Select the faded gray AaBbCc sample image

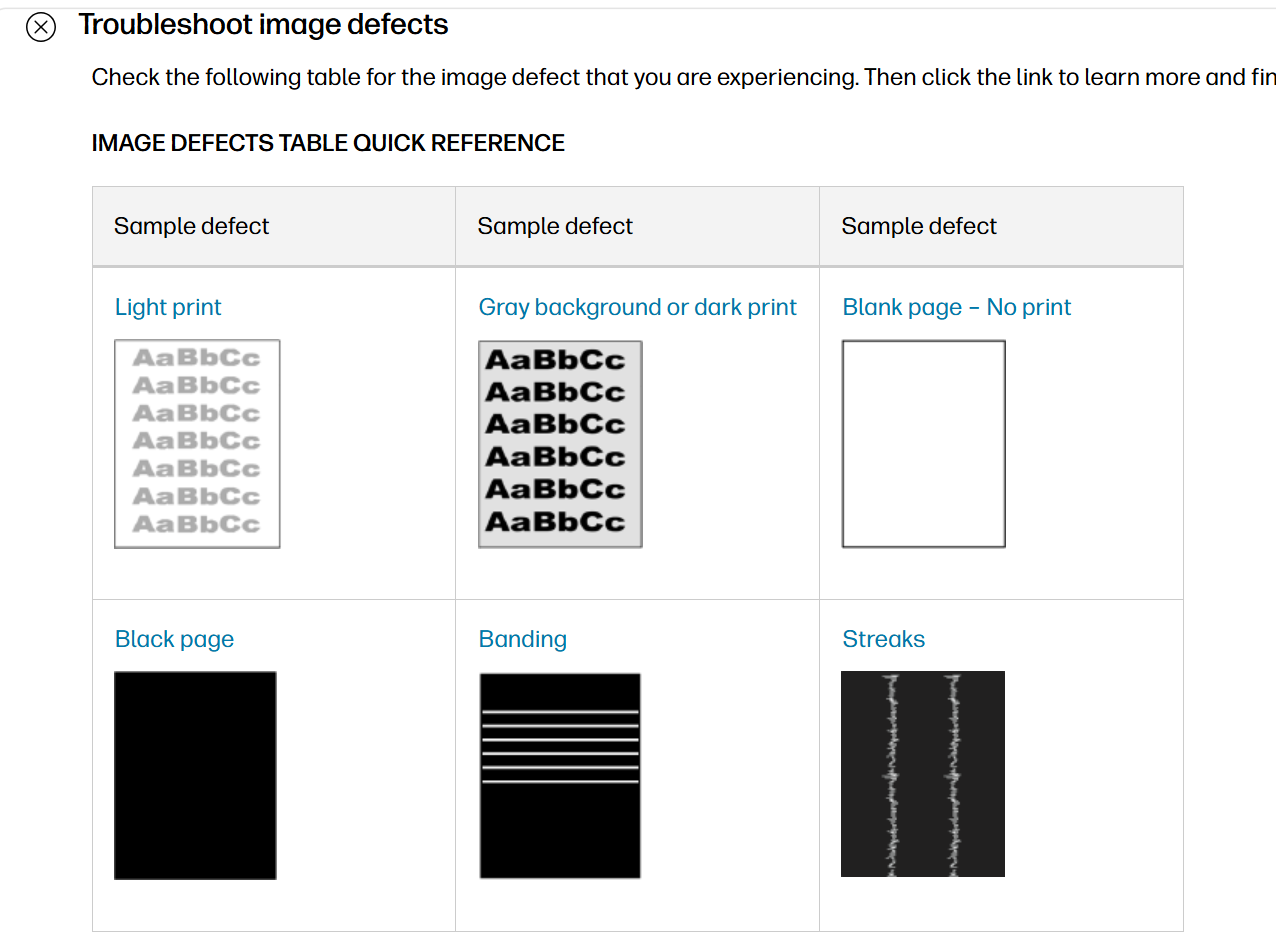pos(197,444)
